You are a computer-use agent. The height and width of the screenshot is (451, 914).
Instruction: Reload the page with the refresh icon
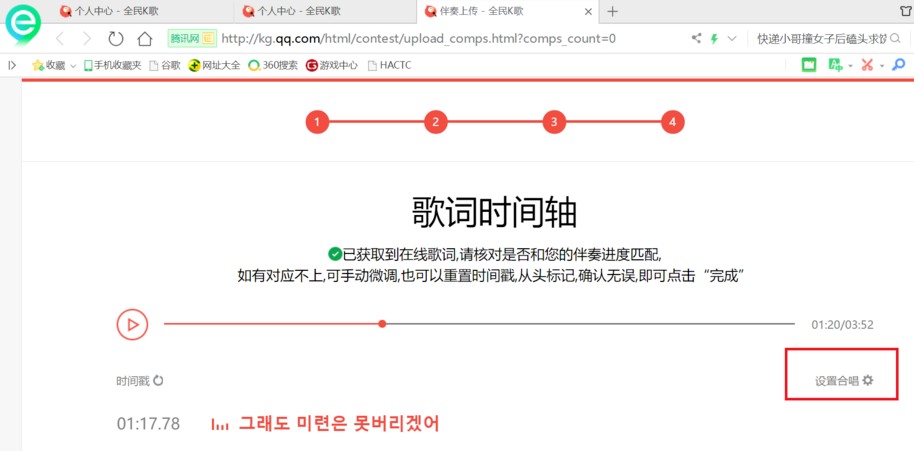point(116,39)
